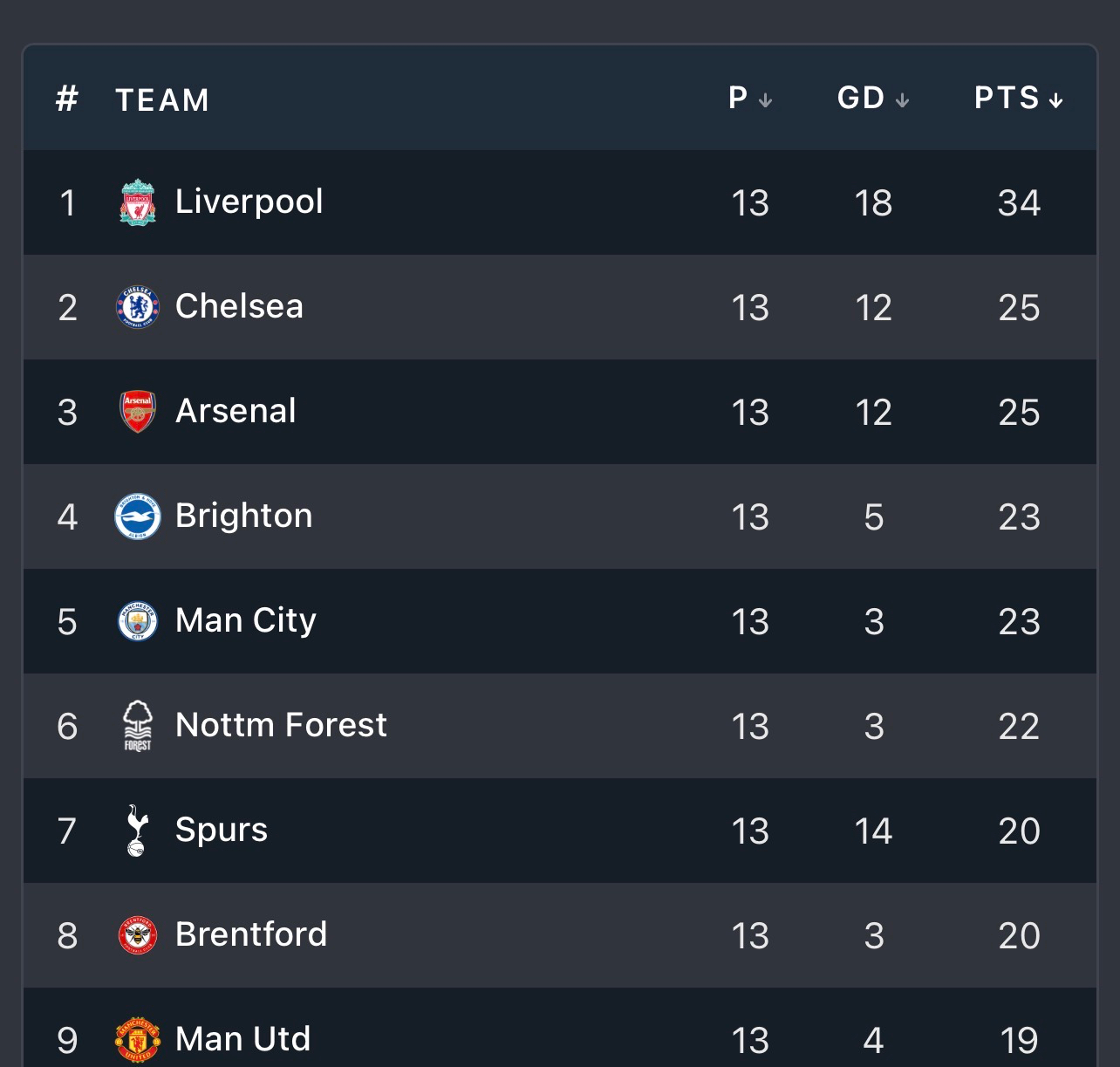Open the Liverpool team name link

click(x=249, y=202)
